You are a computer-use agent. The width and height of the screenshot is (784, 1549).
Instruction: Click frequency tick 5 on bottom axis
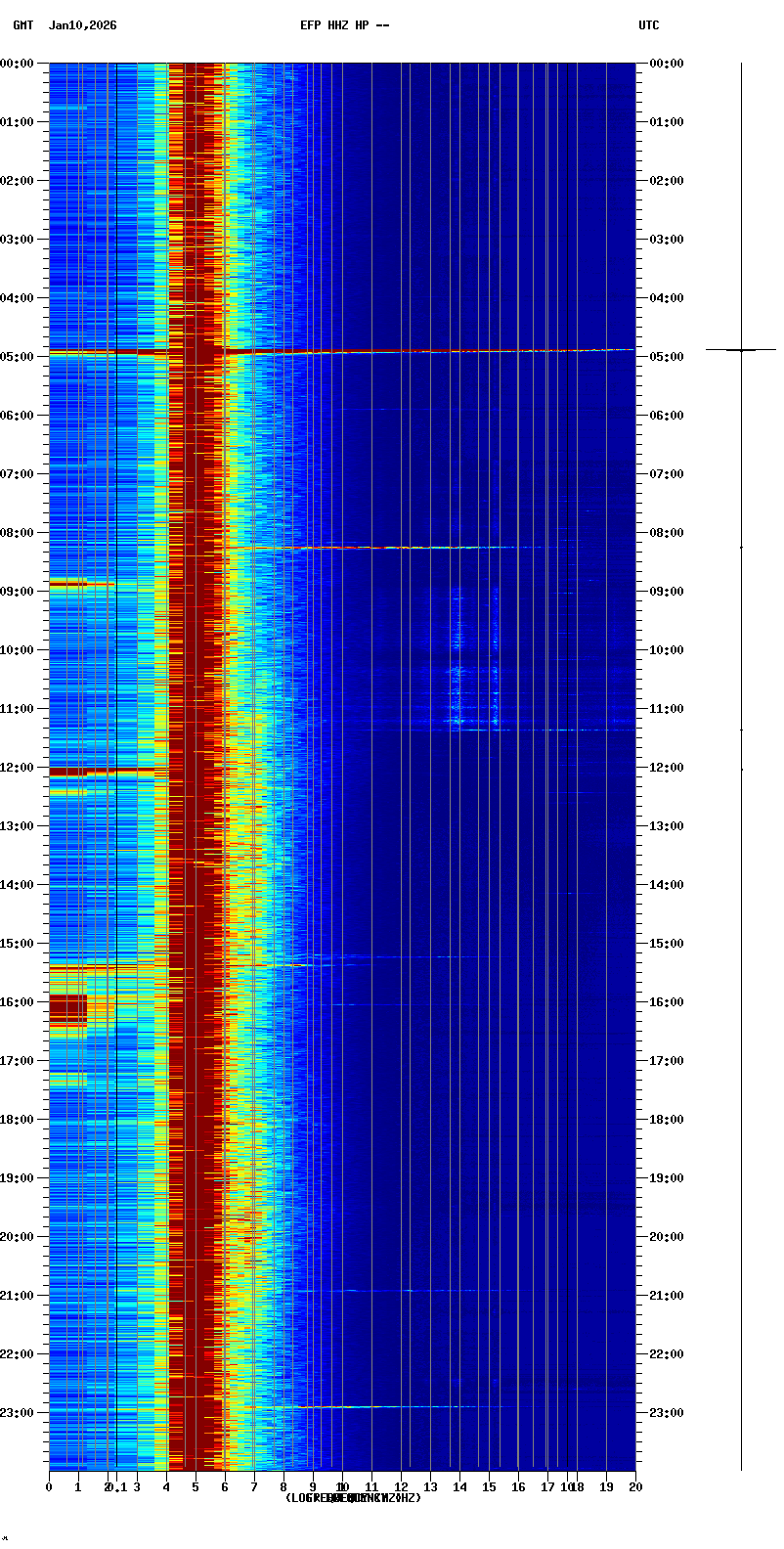[x=196, y=1487]
